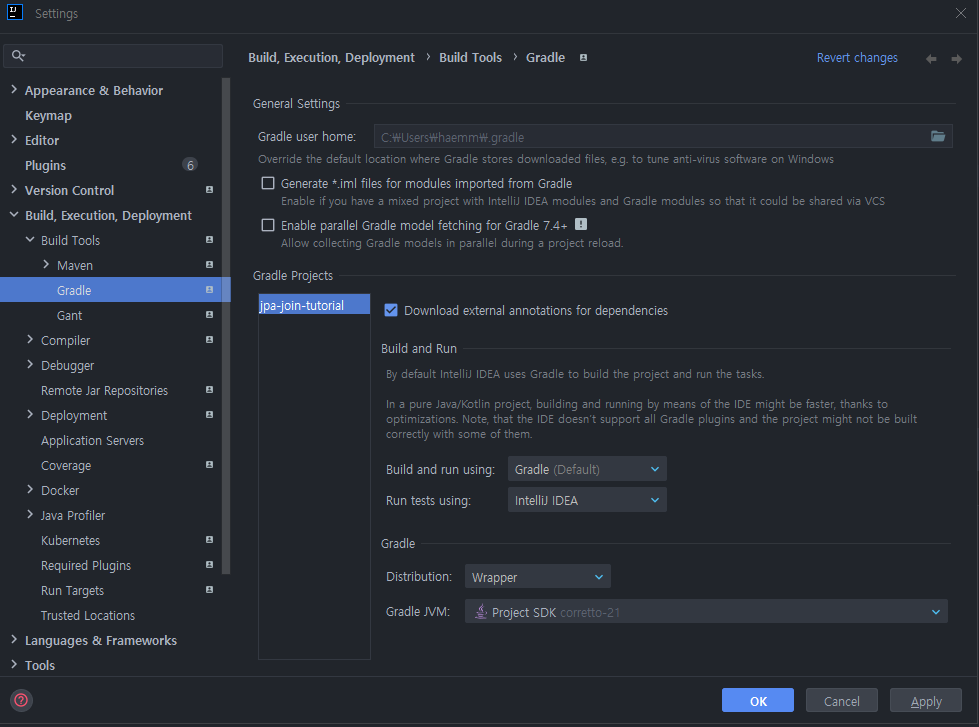
Task: Click the forward navigation arrow icon
Action: tap(957, 59)
